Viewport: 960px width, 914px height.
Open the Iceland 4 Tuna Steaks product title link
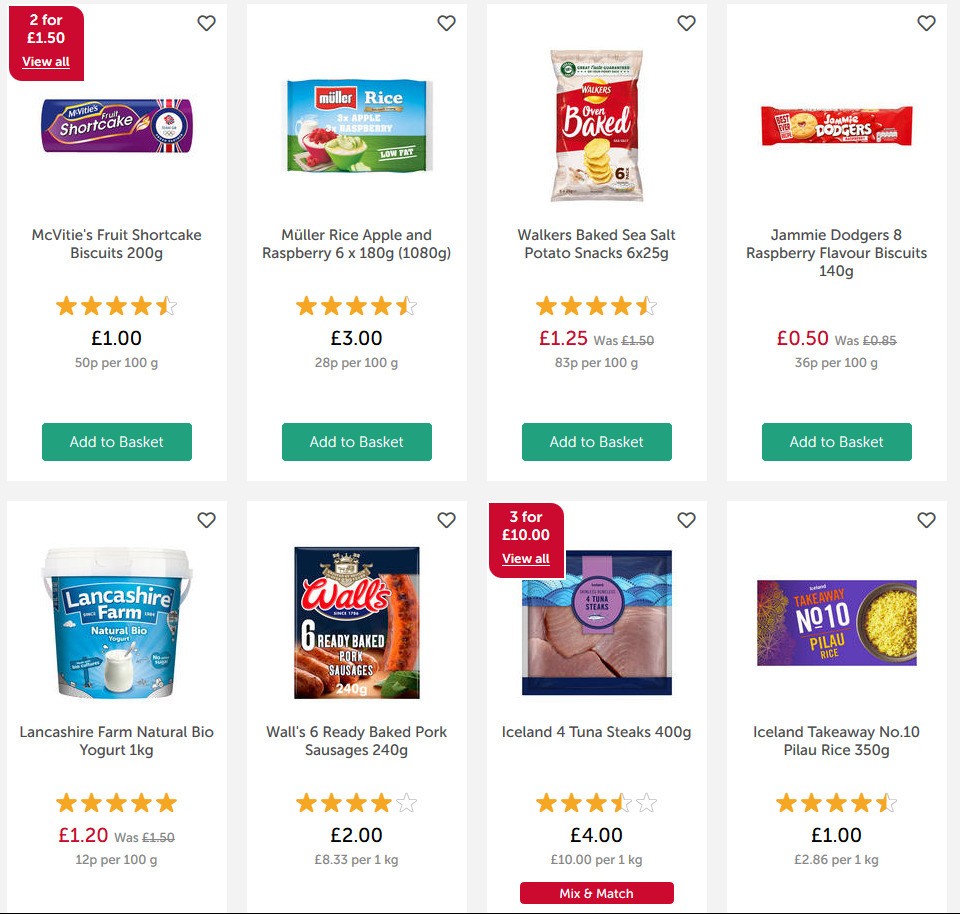tap(596, 732)
